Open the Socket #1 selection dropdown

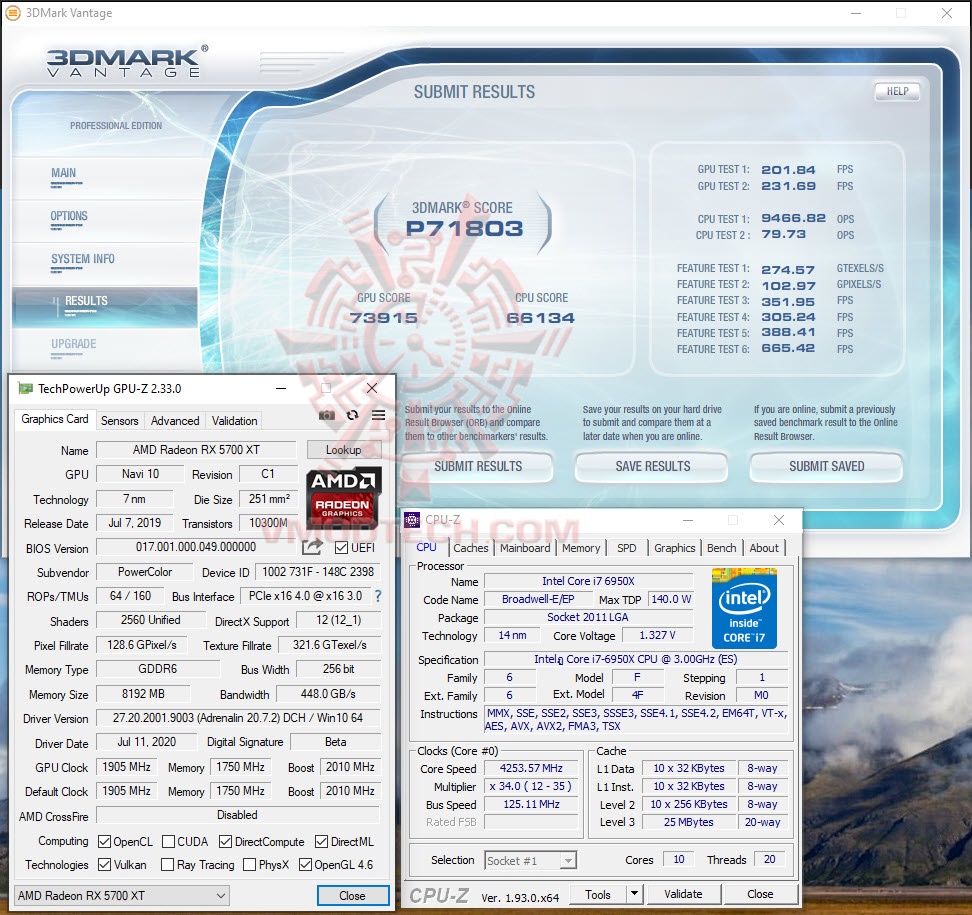coord(530,860)
